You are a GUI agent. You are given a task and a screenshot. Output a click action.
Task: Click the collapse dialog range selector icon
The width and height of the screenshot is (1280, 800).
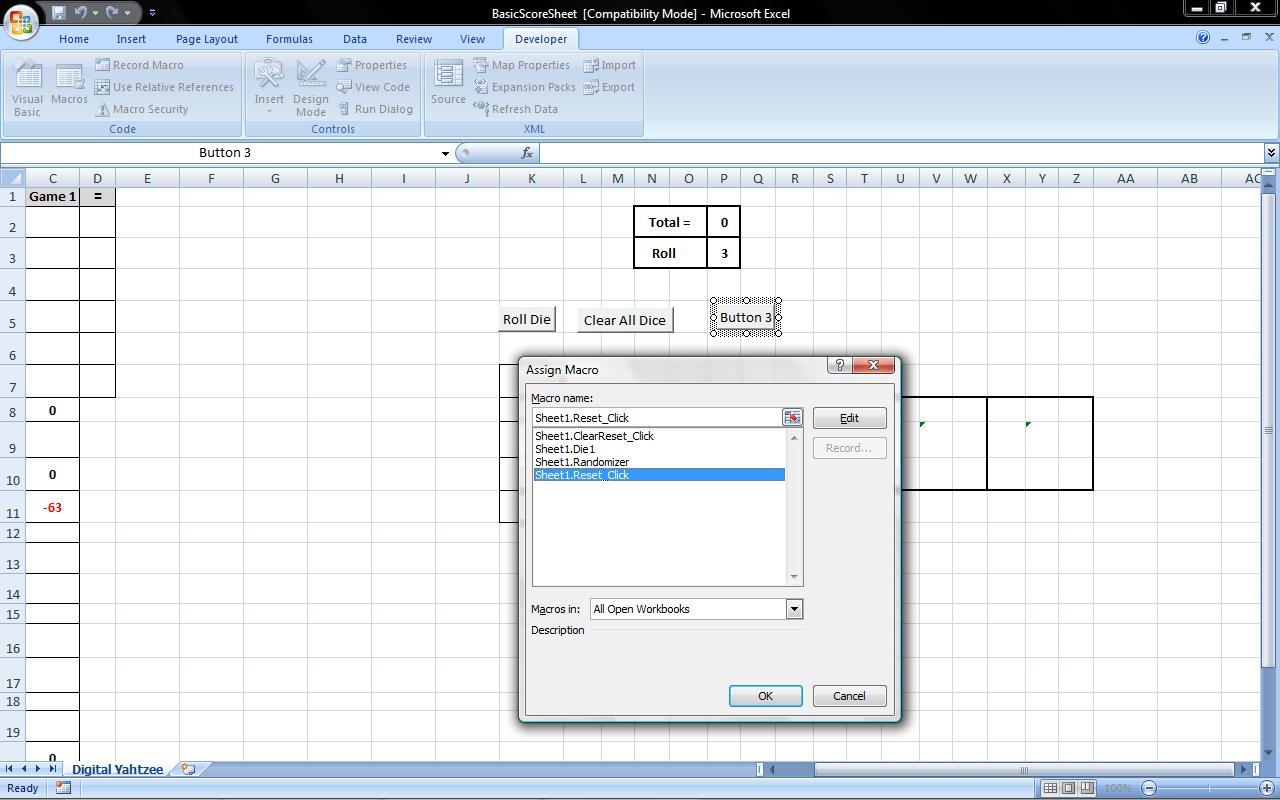pyautogui.click(x=792, y=418)
